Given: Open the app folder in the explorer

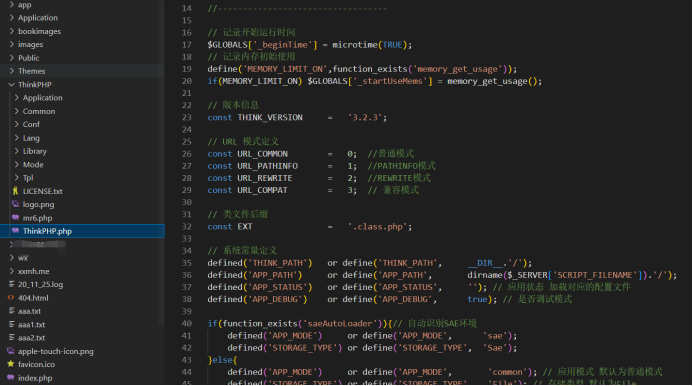Looking at the screenshot, I should point(24,5).
